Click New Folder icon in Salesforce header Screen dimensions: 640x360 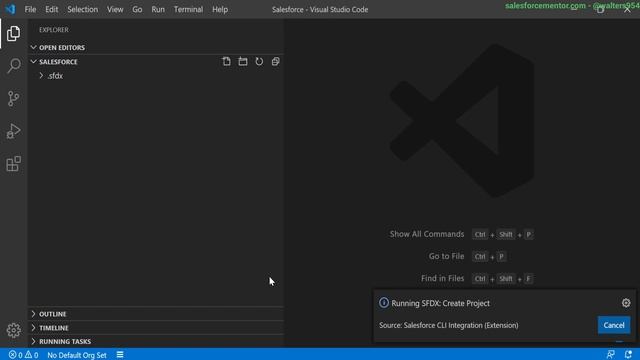pyautogui.click(x=243, y=62)
